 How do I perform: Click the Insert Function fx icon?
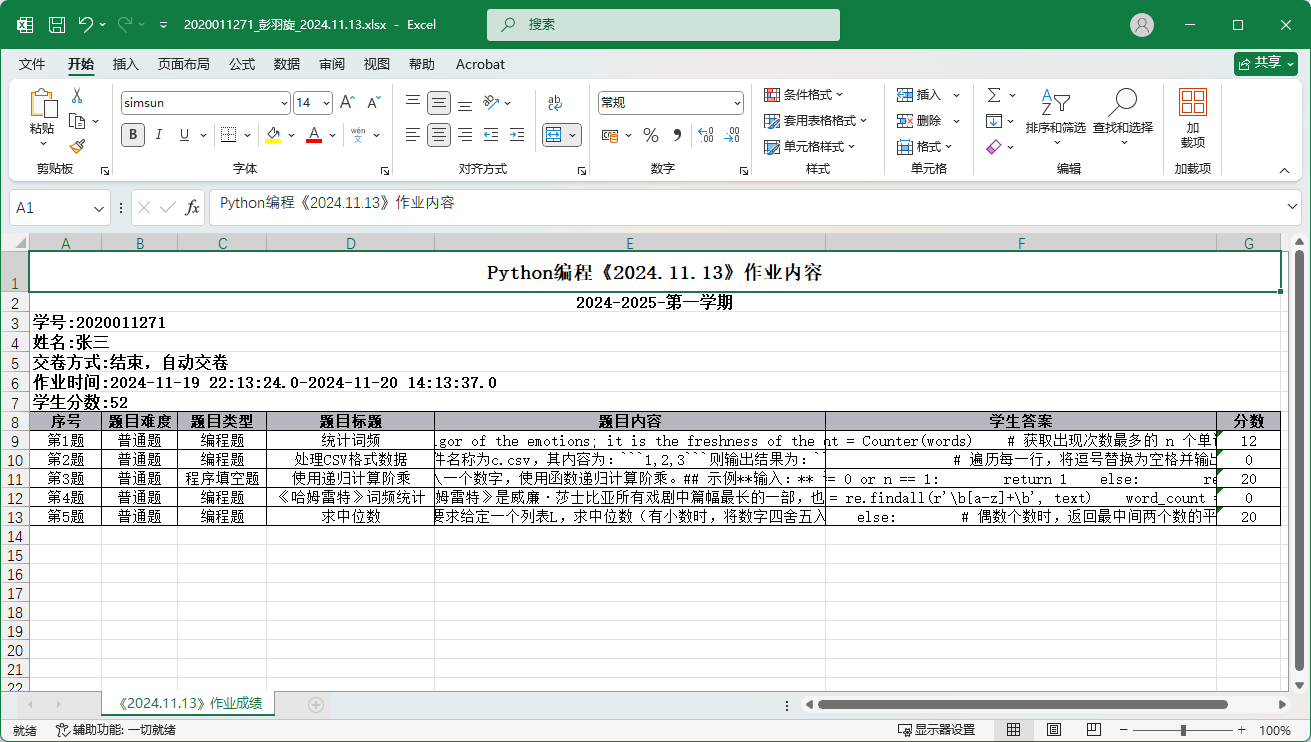pyautogui.click(x=193, y=207)
